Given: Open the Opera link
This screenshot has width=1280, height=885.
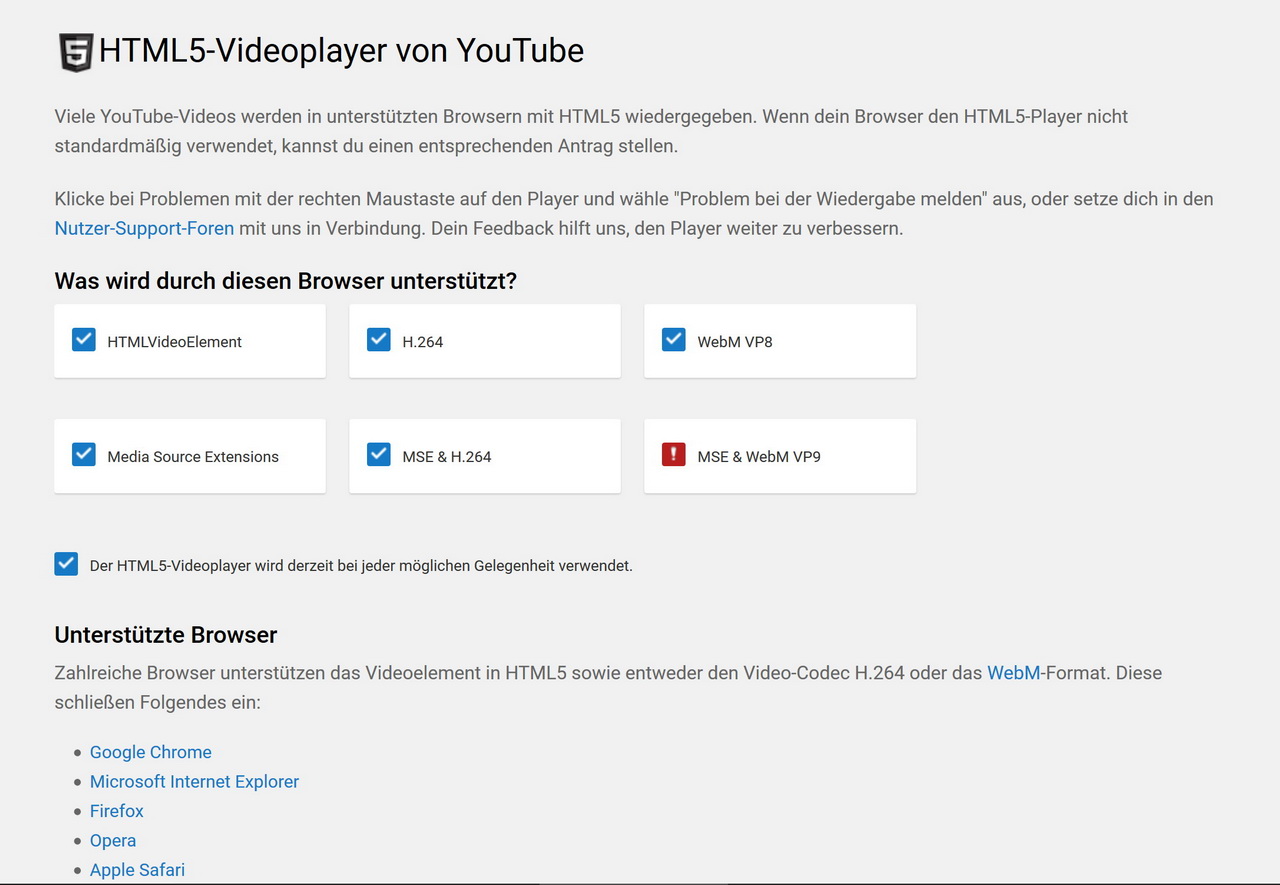Looking at the screenshot, I should click(113, 841).
